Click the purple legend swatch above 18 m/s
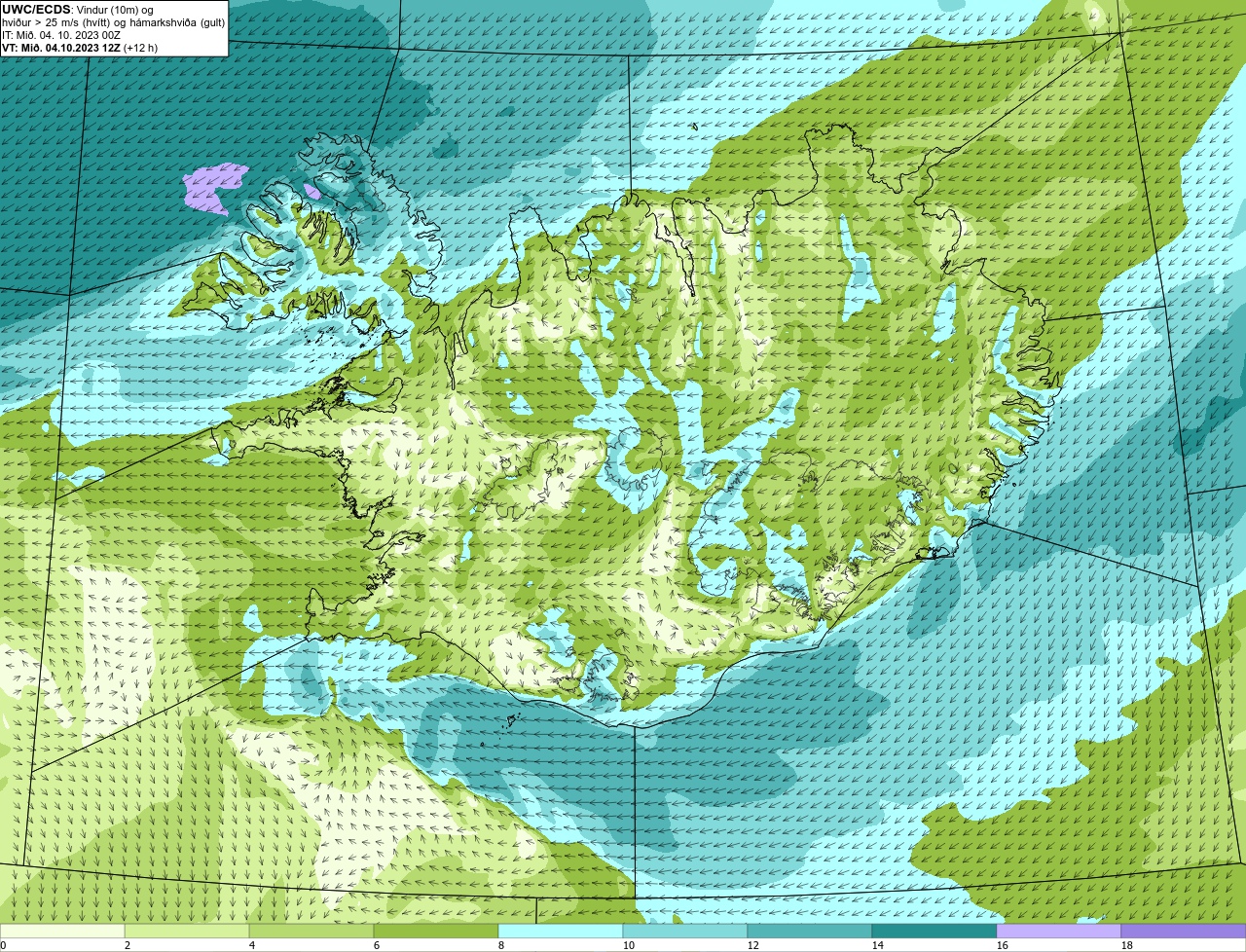 coord(1184,931)
